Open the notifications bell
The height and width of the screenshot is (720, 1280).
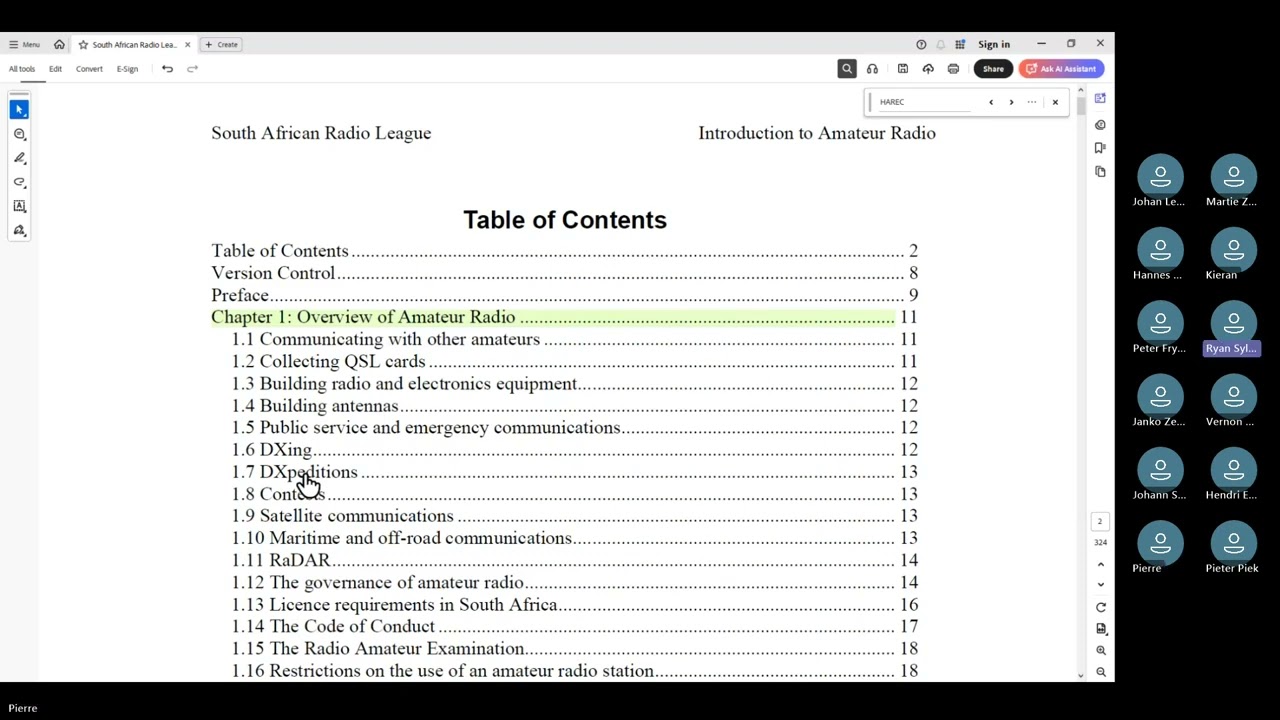point(940,44)
